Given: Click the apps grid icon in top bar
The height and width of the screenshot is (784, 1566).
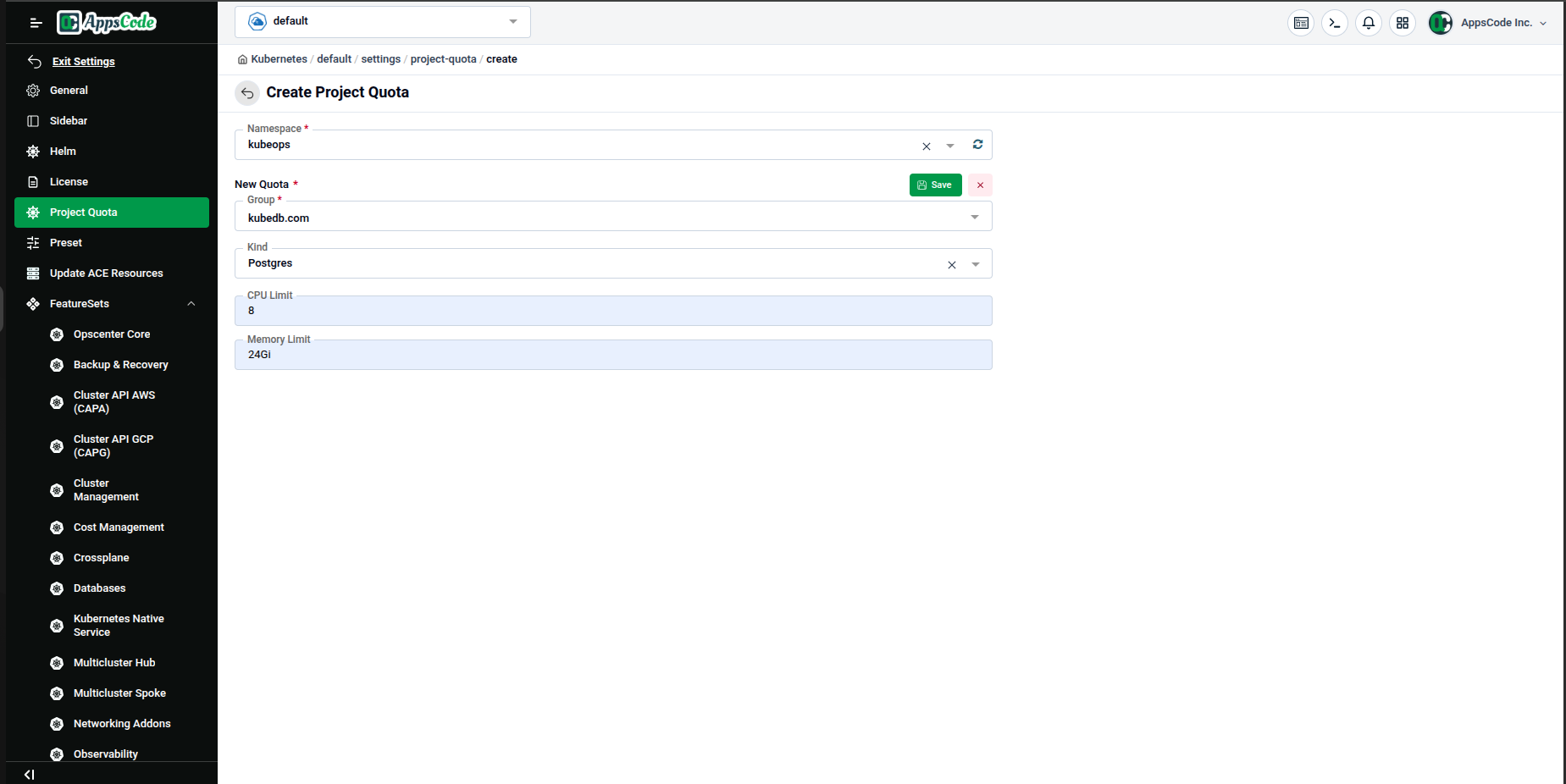Looking at the screenshot, I should [1403, 23].
